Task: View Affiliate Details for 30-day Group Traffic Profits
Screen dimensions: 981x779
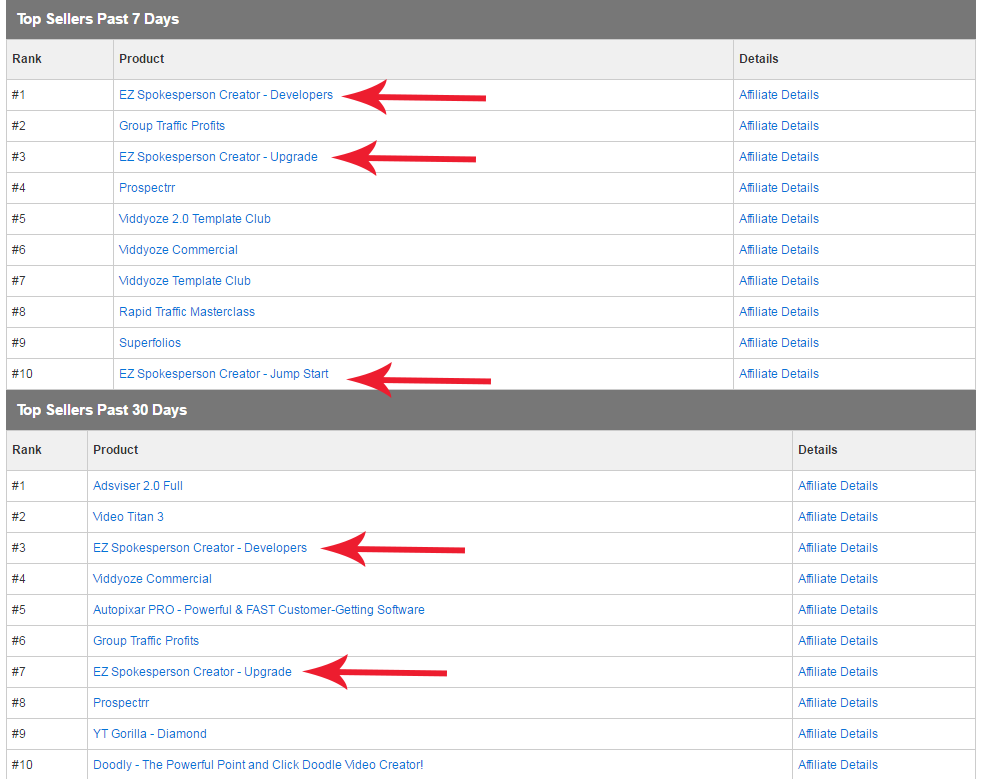Action: click(x=838, y=641)
